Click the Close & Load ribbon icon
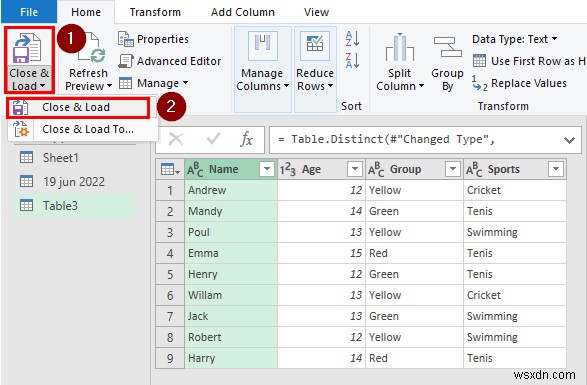Viewport: 587px width, 385px height. point(26,48)
